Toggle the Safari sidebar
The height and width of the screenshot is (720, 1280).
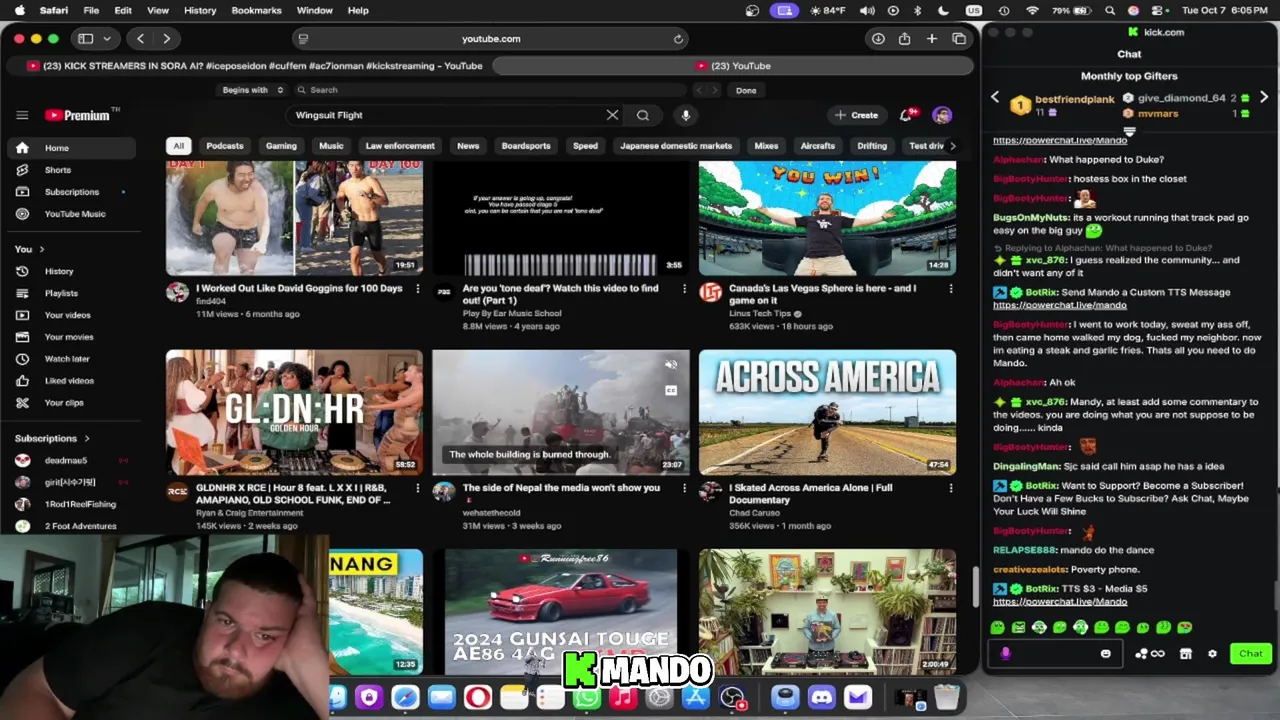(86, 39)
